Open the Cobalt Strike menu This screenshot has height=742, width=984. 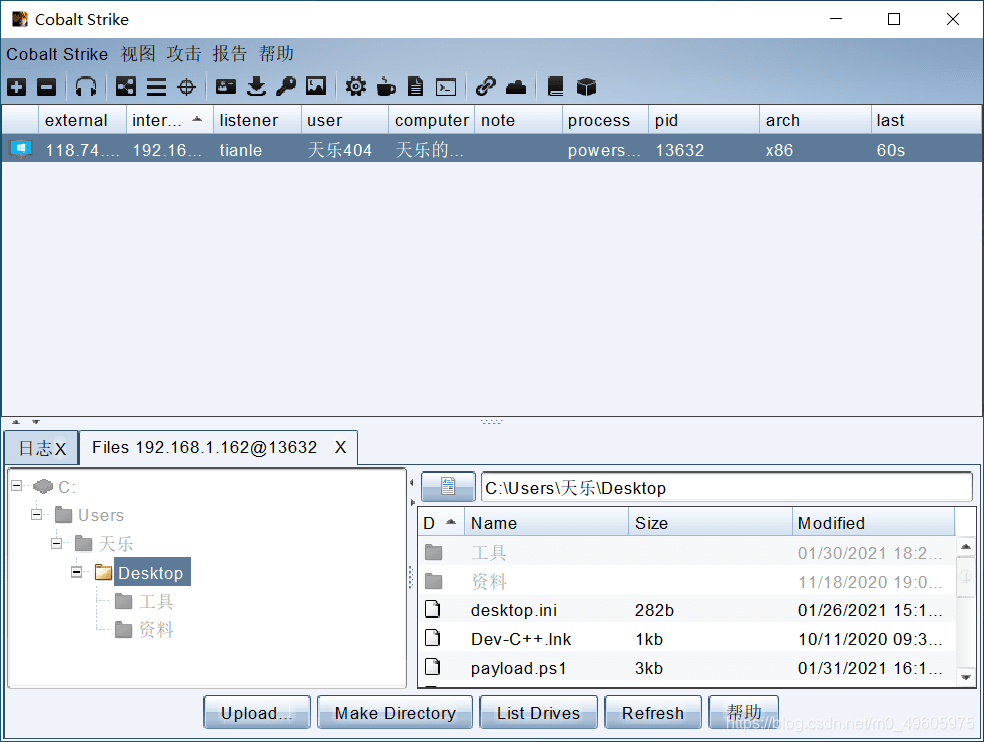pyautogui.click(x=57, y=54)
